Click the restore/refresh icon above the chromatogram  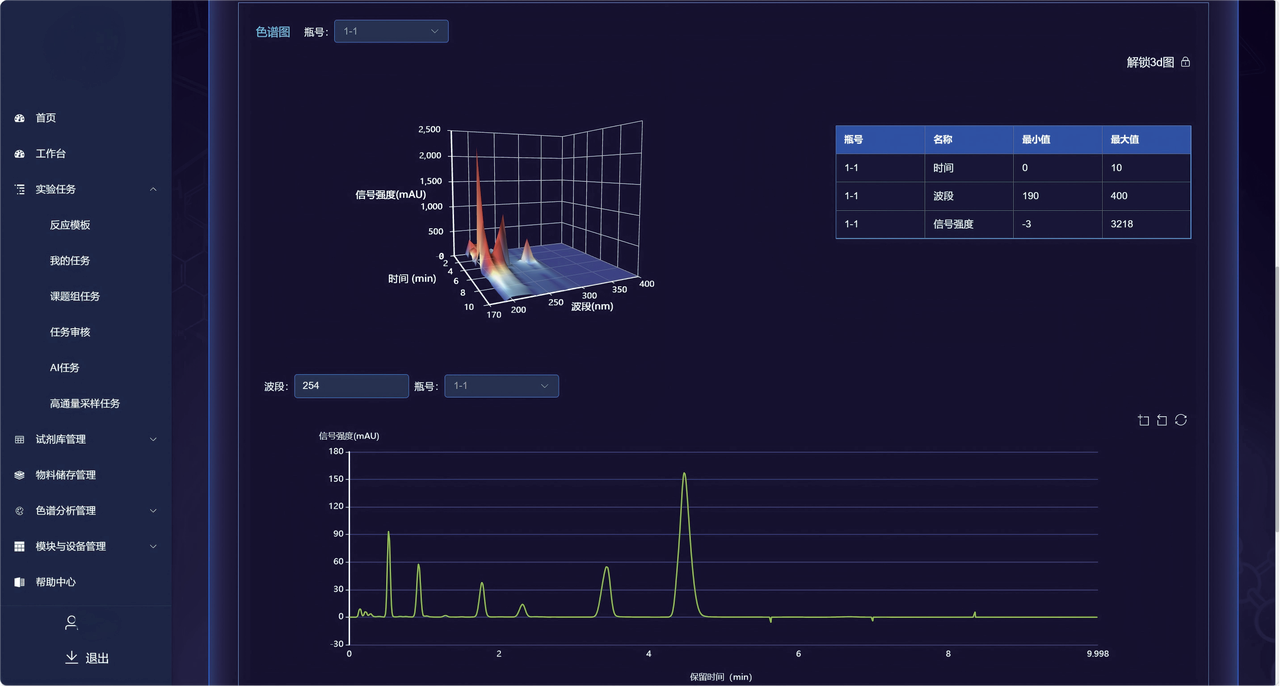tap(1181, 420)
